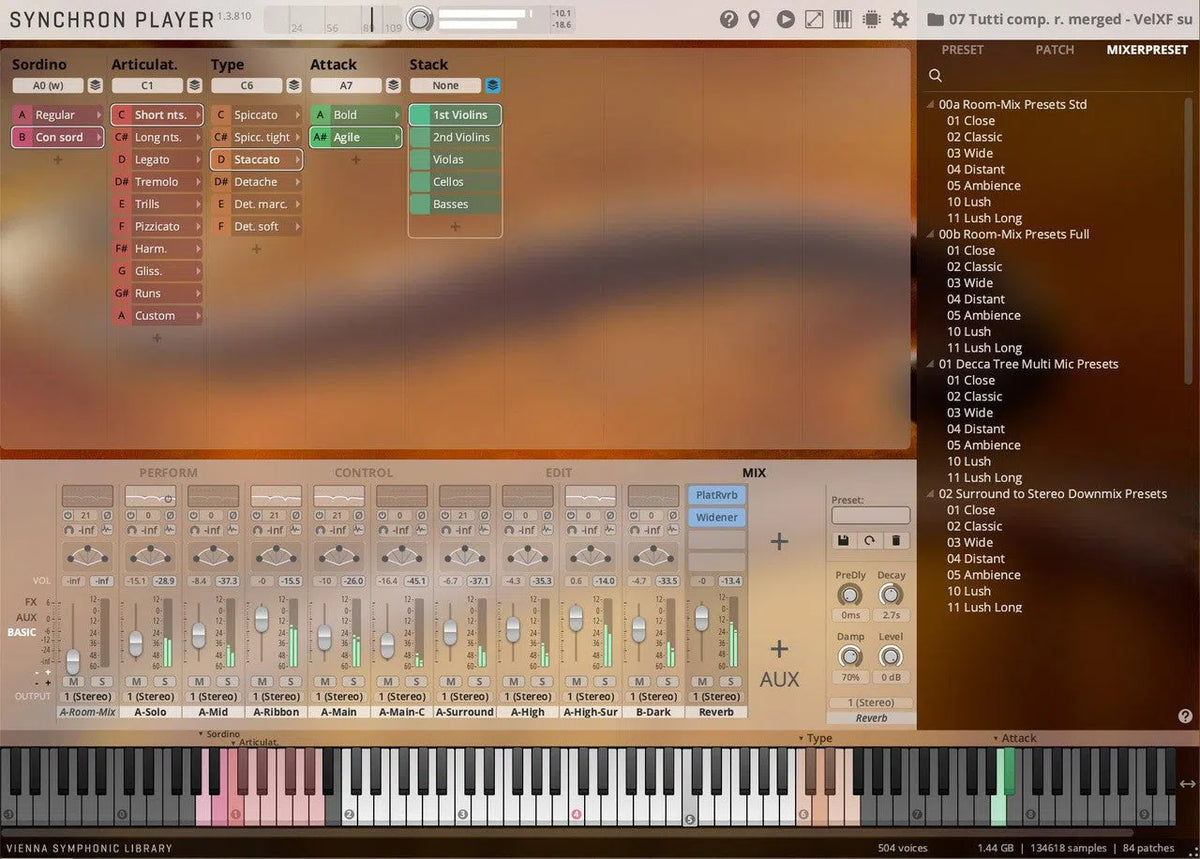
Task: Mute the A-Solo channel strip
Action: coord(137,679)
